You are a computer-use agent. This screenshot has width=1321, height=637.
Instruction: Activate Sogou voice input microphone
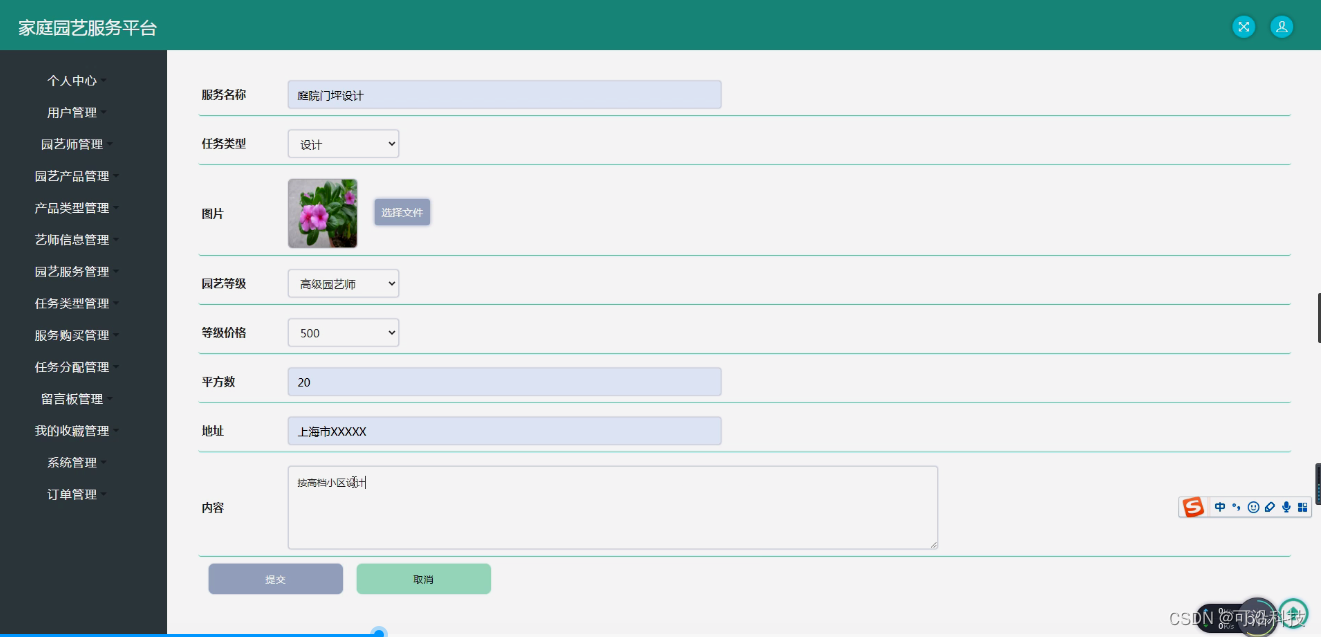pos(1286,507)
